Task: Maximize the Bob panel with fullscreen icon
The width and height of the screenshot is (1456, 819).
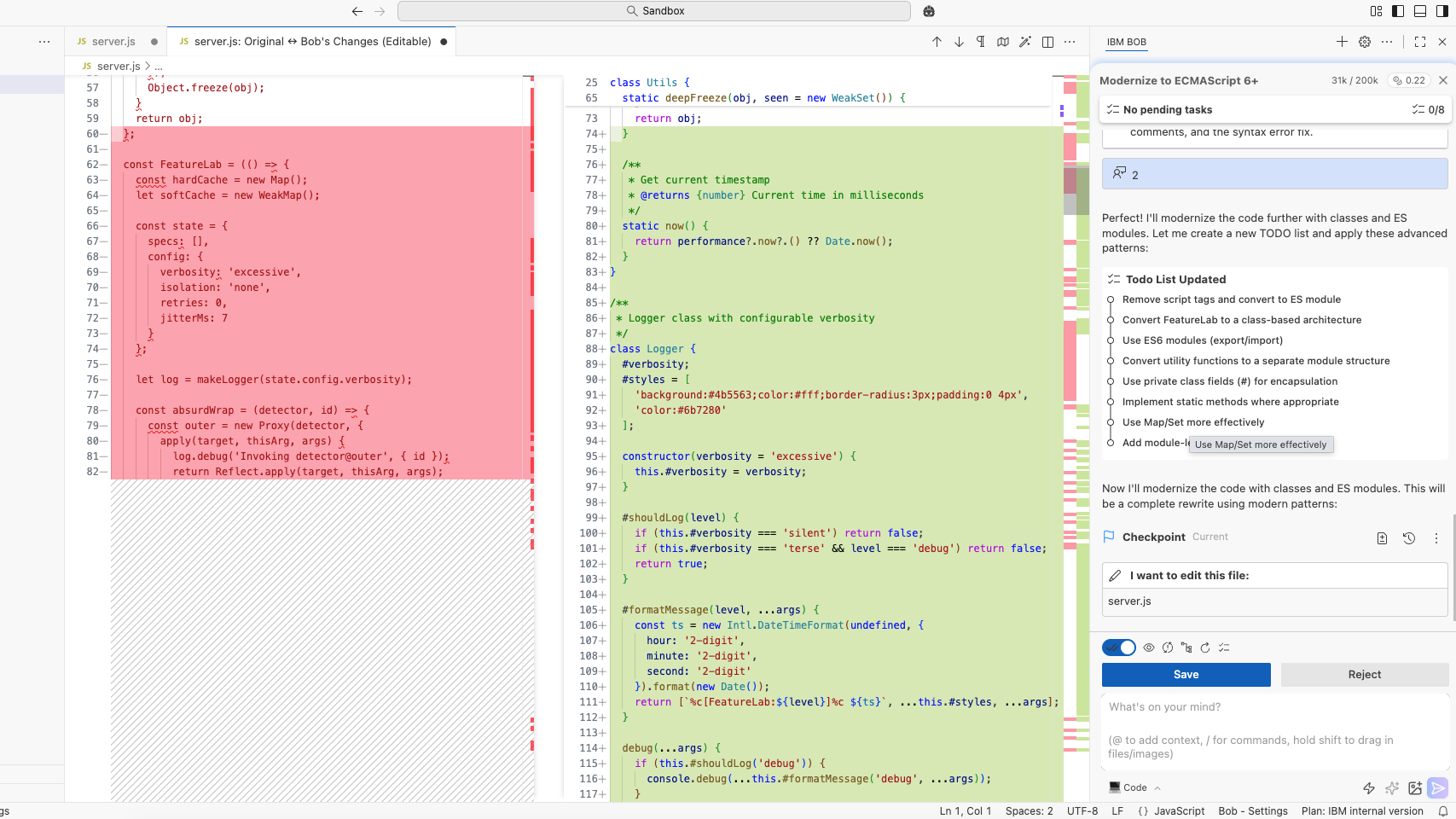Action: tap(1420, 42)
